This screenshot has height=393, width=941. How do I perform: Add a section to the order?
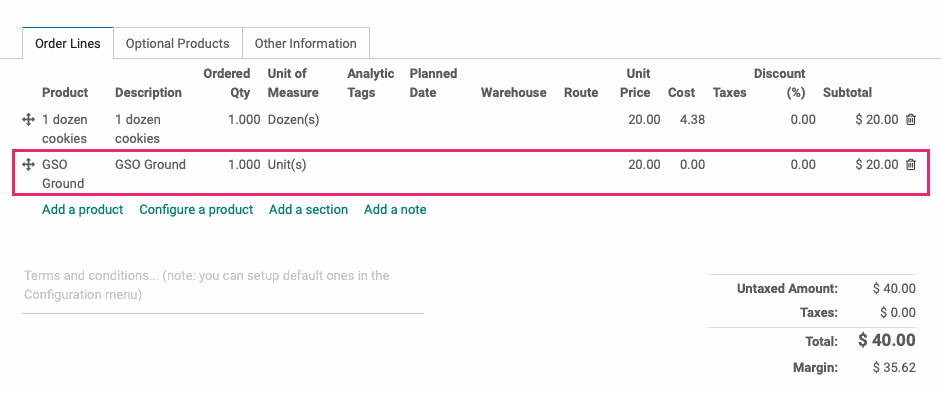click(308, 209)
